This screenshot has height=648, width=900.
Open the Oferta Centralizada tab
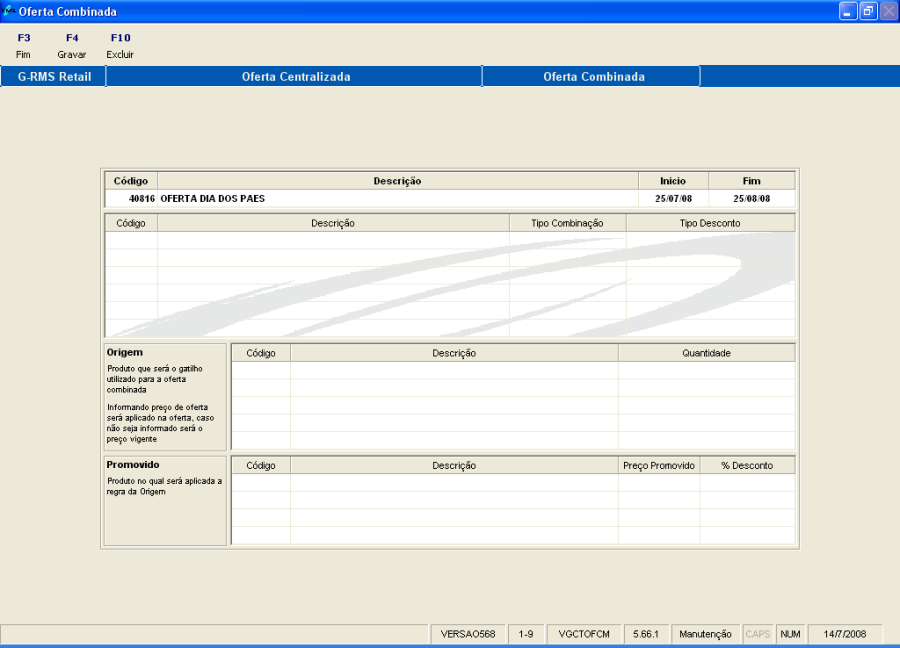click(295, 76)
